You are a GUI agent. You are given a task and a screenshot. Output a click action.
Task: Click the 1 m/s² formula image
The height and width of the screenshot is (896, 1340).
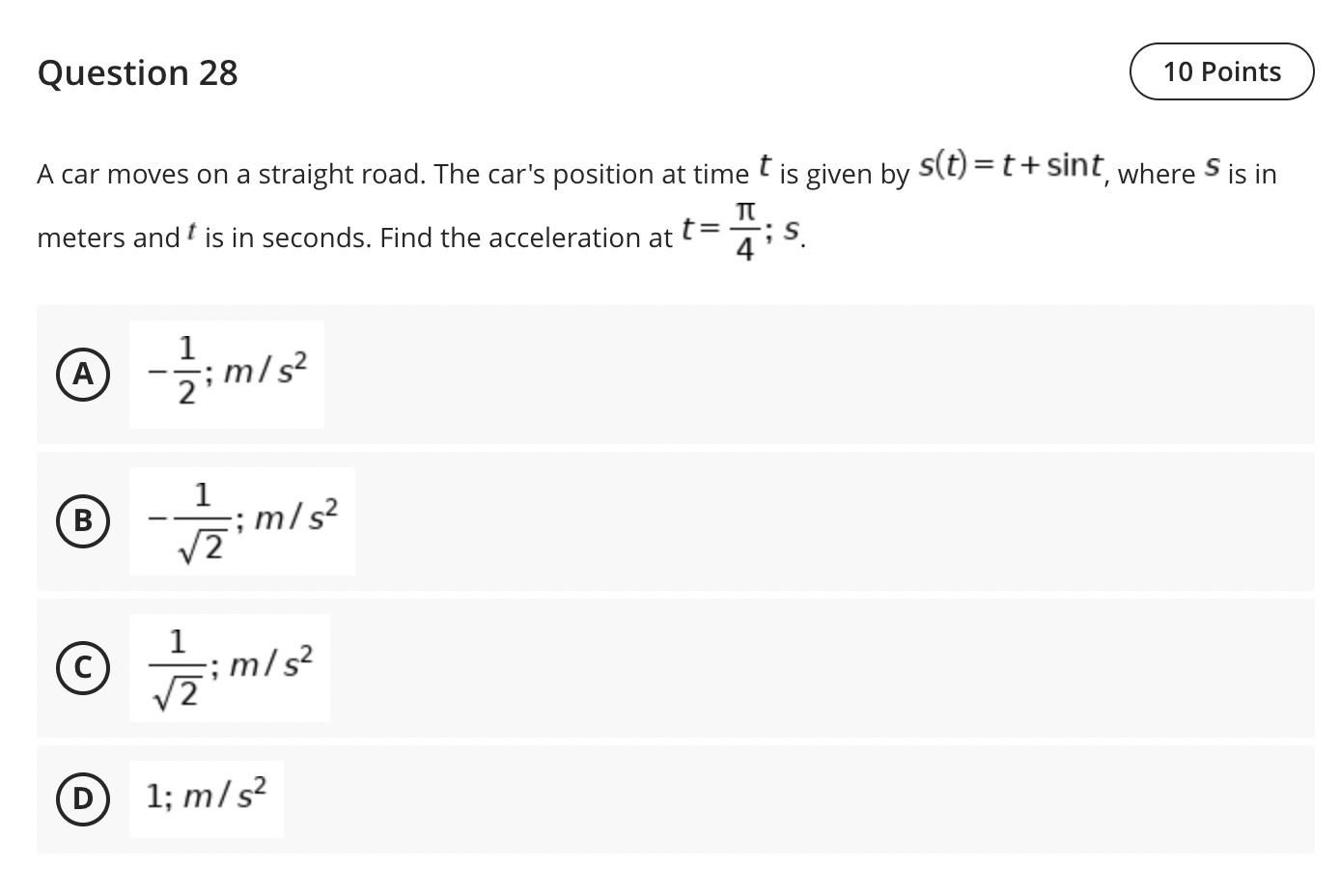pyautogui.click(x=206, y=798)
